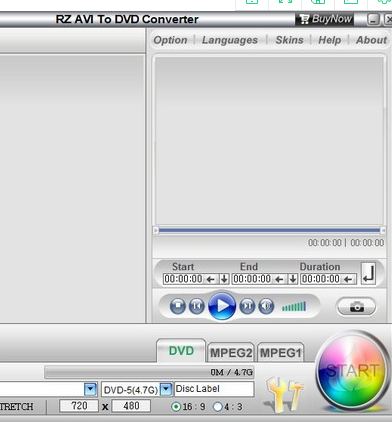Jump to previous frame button
This screenshot has width=392, height=422.
197,305
